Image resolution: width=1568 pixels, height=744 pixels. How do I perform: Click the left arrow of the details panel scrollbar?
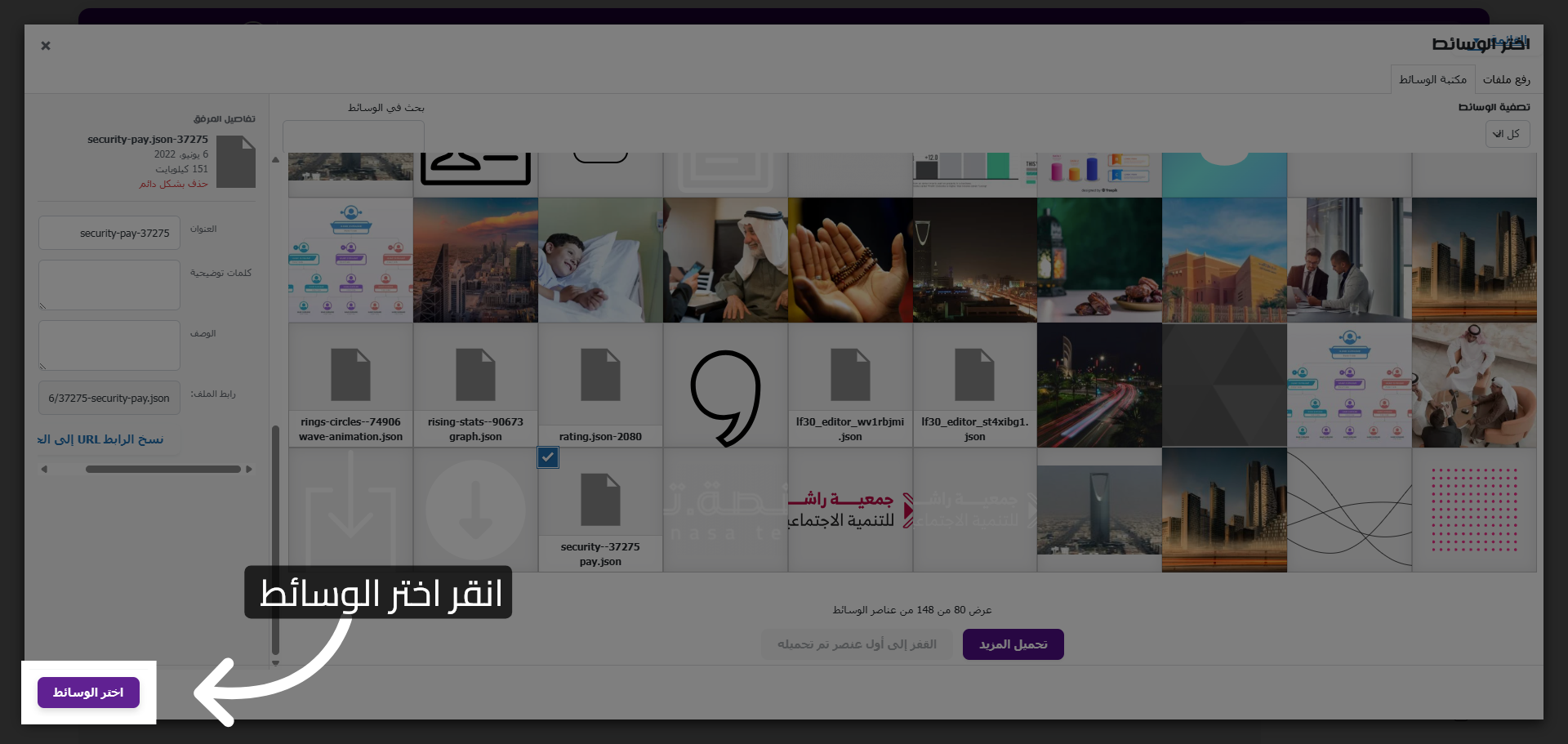tap(45, 469)
